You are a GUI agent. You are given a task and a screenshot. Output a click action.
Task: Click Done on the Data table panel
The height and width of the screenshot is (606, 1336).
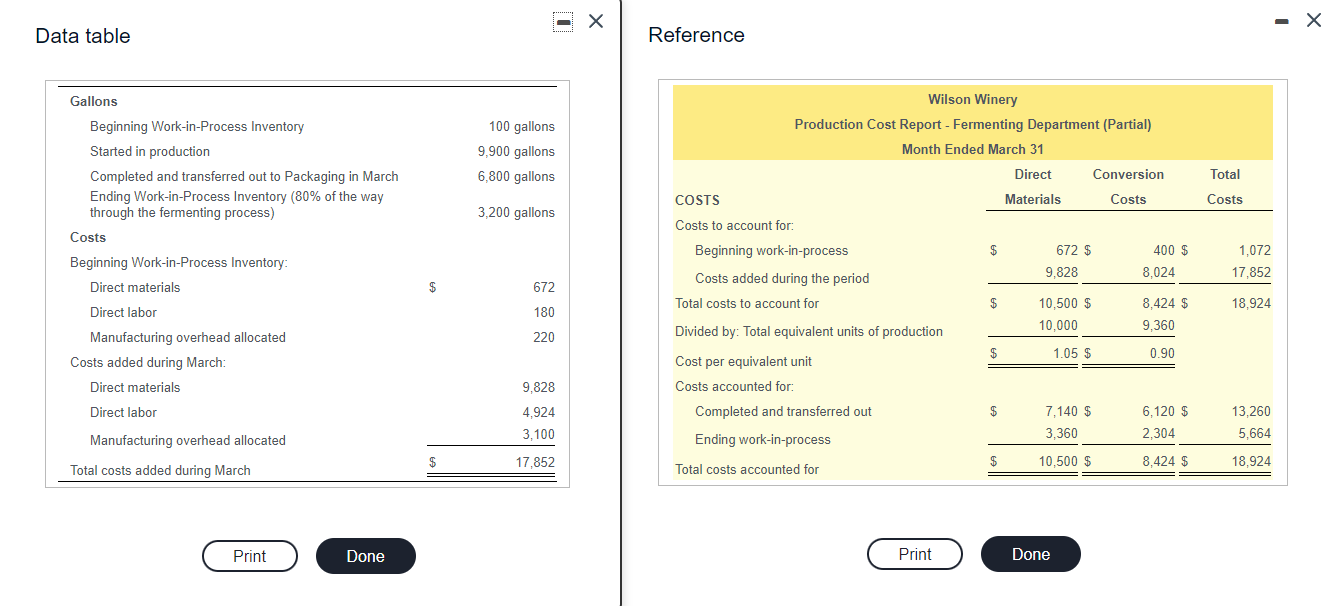[365, 556]
